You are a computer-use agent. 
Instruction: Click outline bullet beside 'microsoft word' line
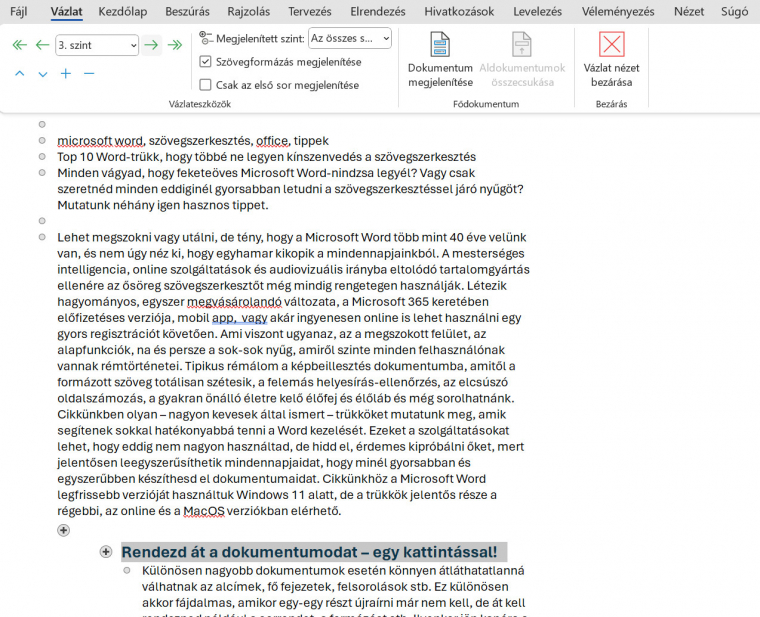pyautogui.click(x=42, y=141)
